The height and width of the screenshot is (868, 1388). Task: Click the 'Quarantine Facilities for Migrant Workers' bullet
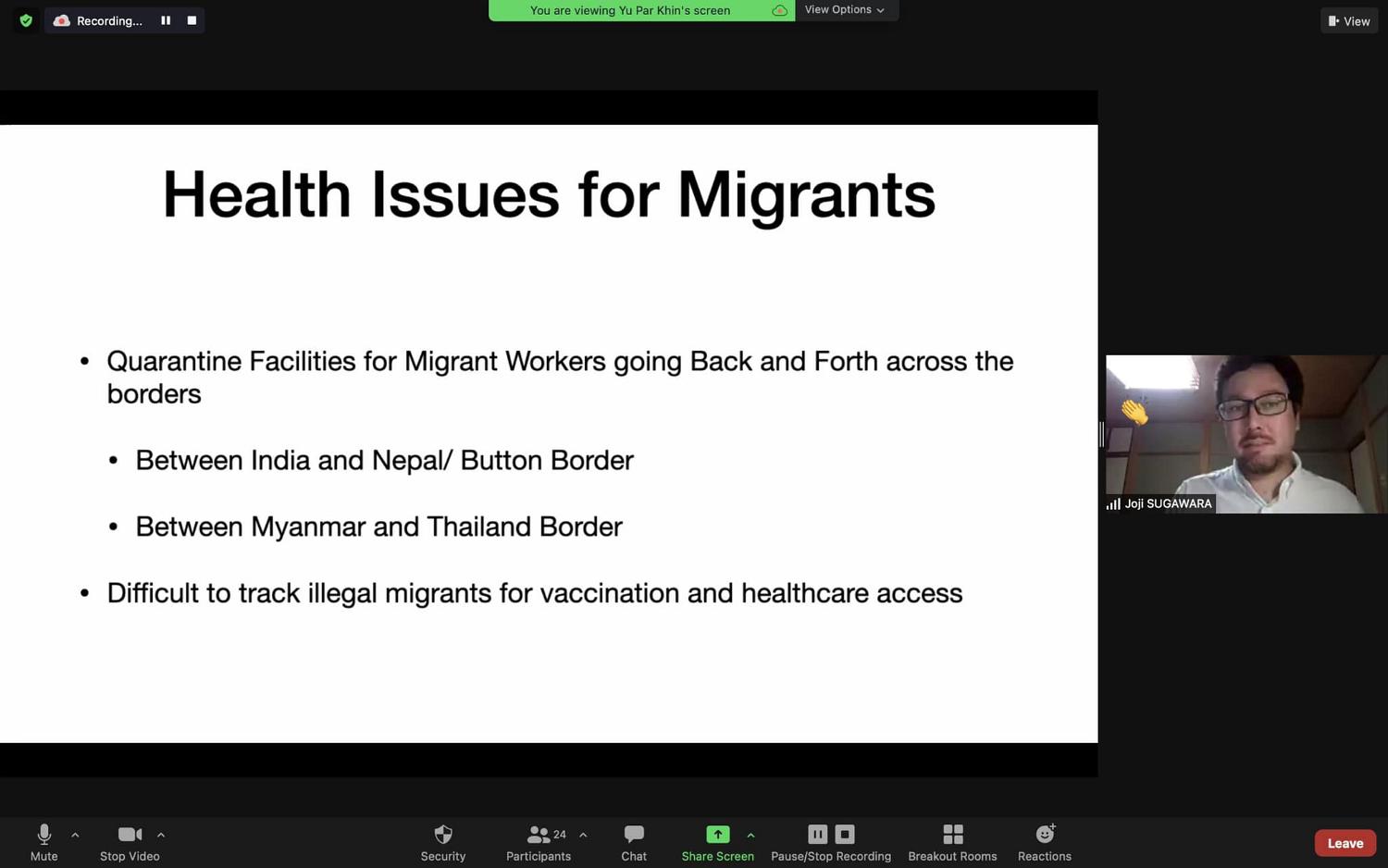(x=560, y=377)
